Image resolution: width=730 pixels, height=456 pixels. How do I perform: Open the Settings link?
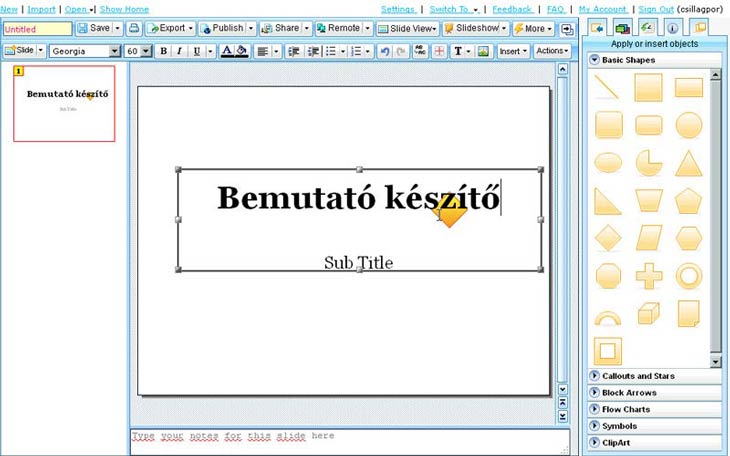click(x=399, y=9)
